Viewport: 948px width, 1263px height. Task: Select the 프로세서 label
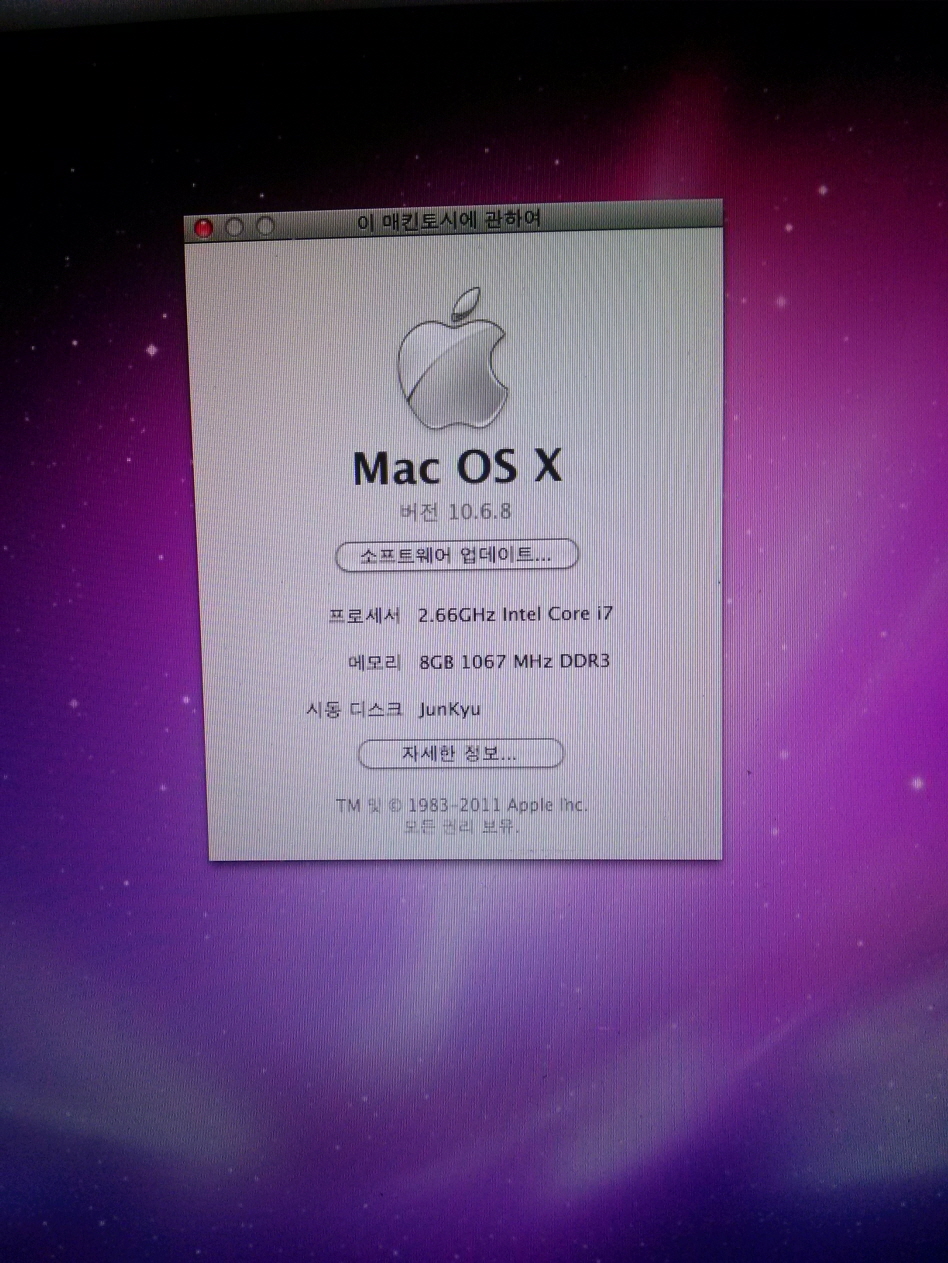tap(364, 615)
